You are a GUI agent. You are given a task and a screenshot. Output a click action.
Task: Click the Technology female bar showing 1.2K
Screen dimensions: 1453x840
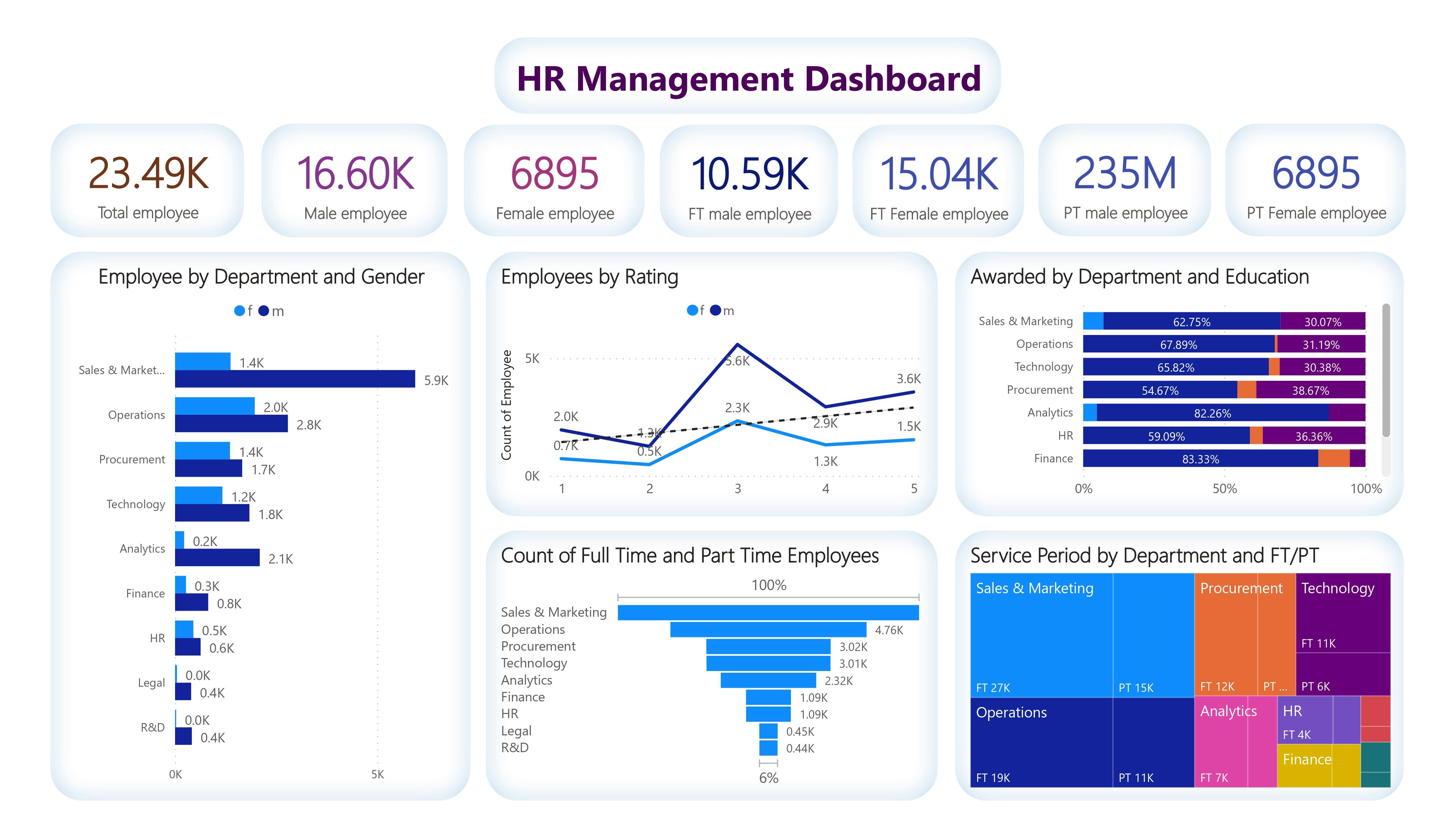(x=199, y=495)
